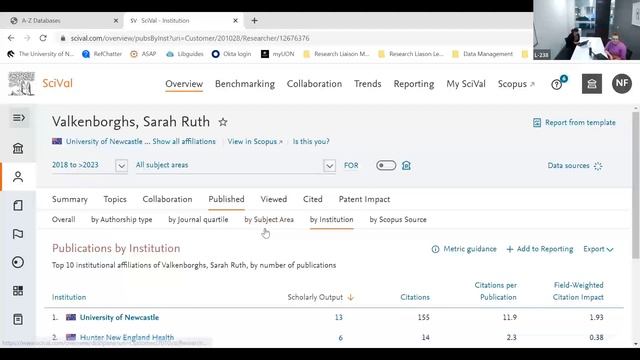Open the NF user profile avatar

(x=622, y=84)
